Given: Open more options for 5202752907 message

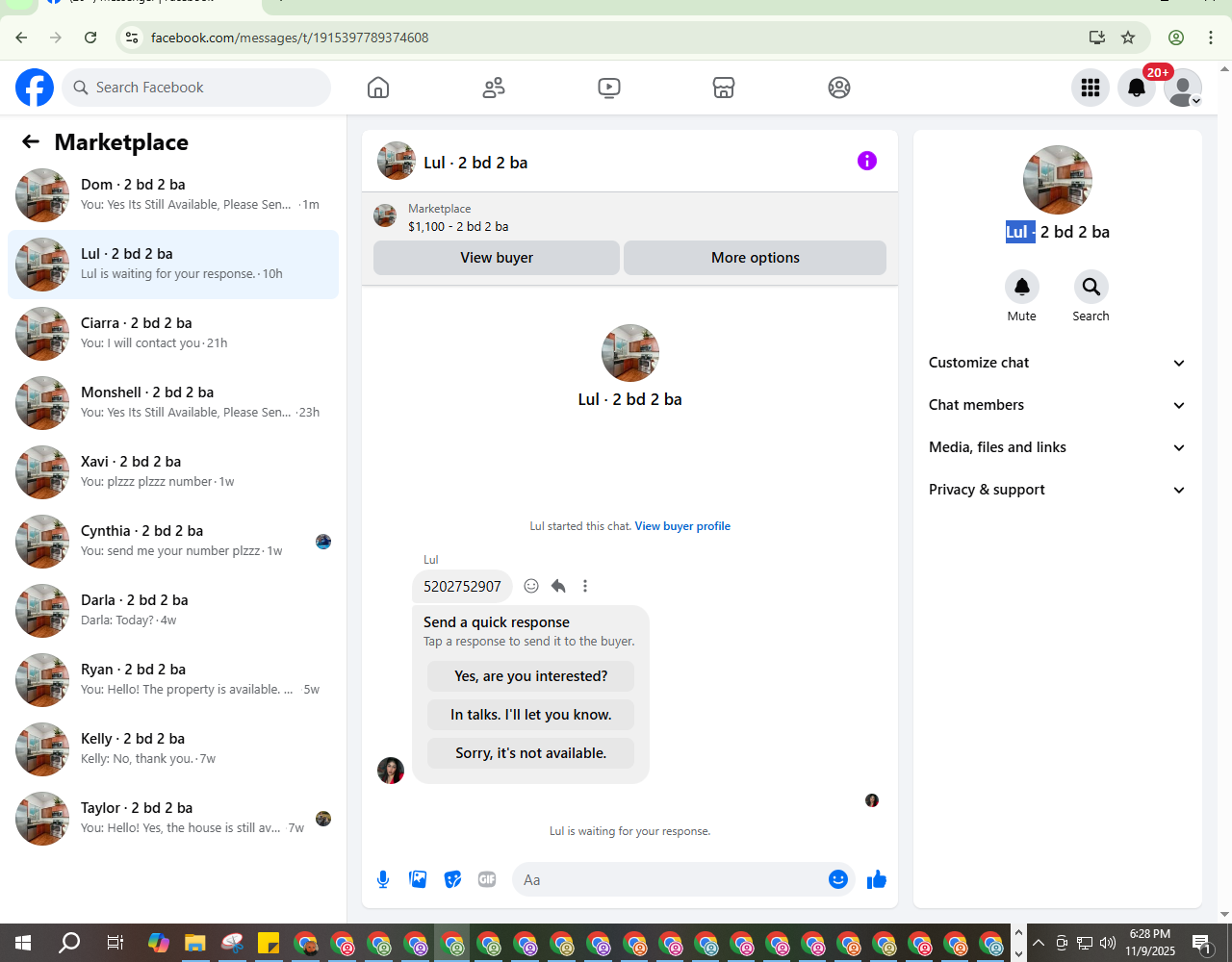Looking at the screenshot, I should click(585, 586).
